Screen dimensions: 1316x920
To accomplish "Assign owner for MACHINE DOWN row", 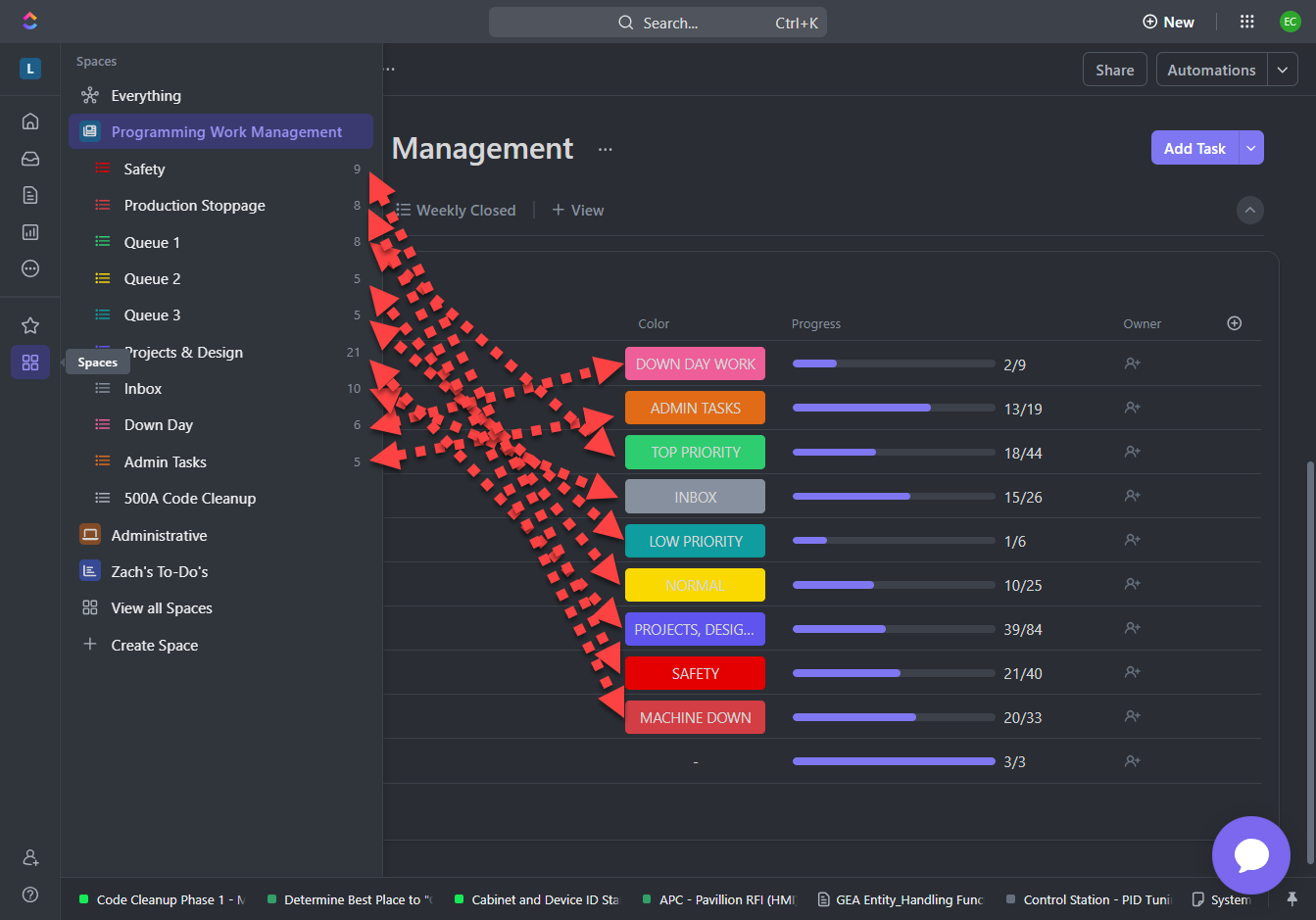I will pos(1133,716).
